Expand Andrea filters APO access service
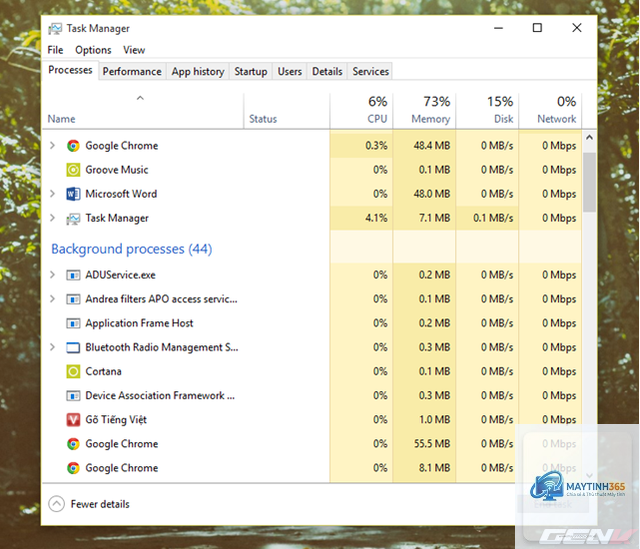Image resolution: width=640 pixels, height=549 pixels. tap(52, 299)
